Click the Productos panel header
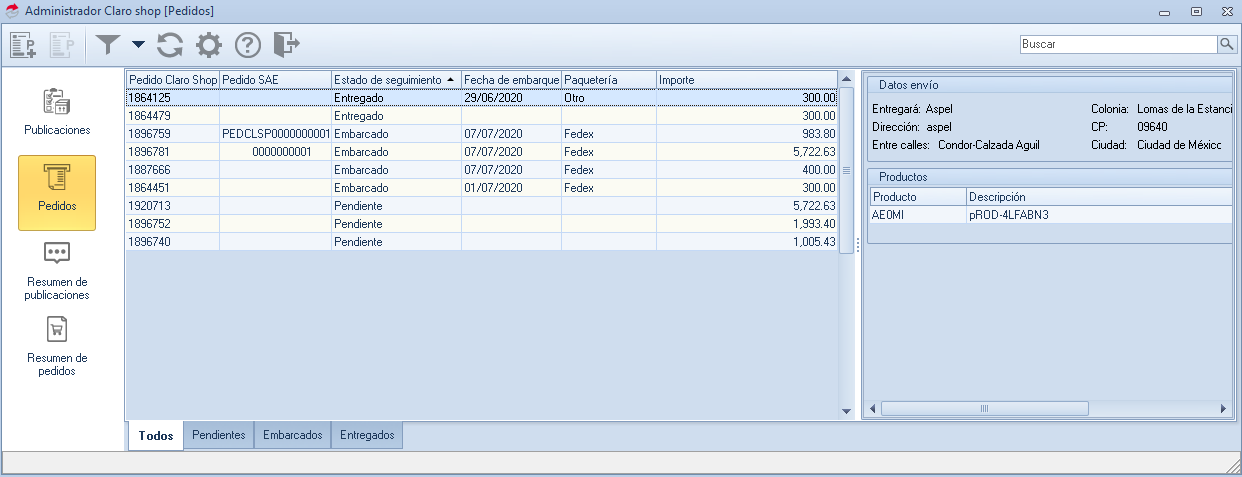 [1049, 177]
